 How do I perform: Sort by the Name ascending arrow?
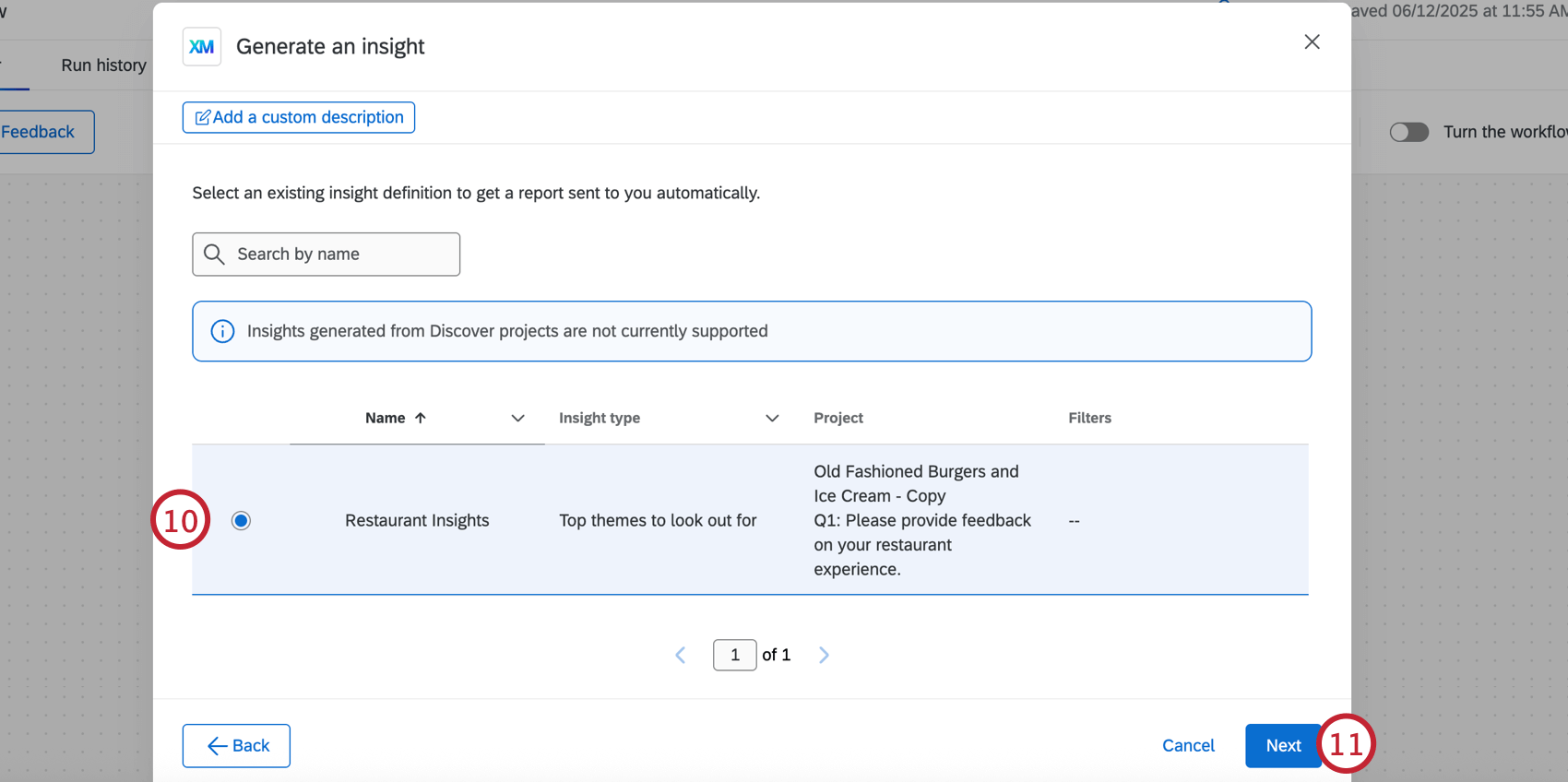point(421,418)
